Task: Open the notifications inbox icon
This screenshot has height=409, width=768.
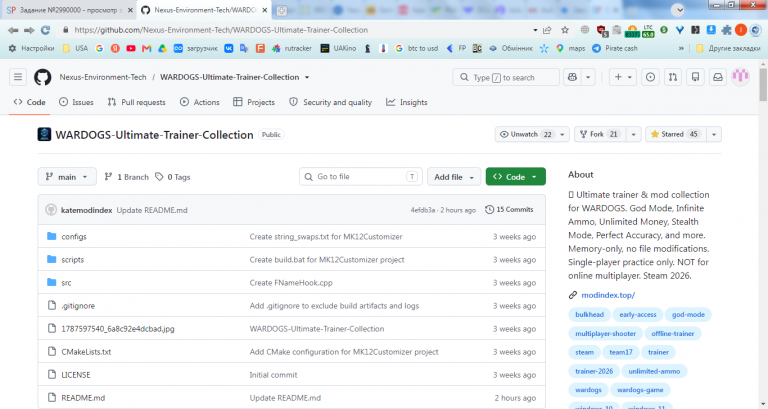Action: [718, 77]
